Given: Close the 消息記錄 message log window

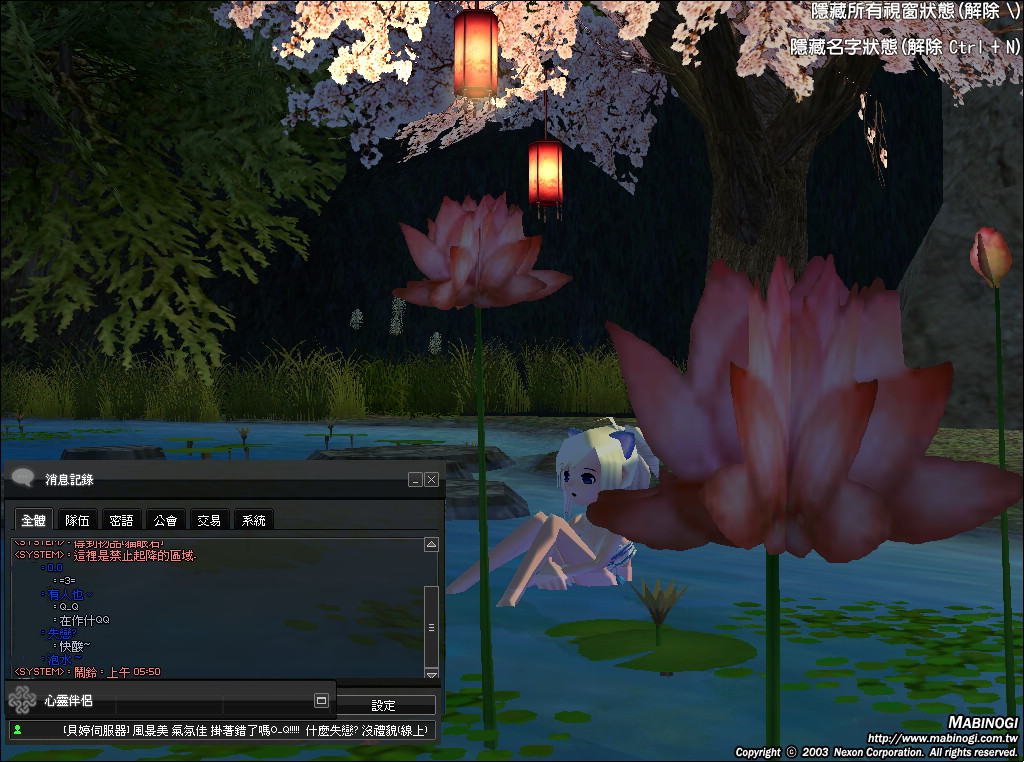Looking at the screenshot, I should pyautogui.click(x=431, y=480).
